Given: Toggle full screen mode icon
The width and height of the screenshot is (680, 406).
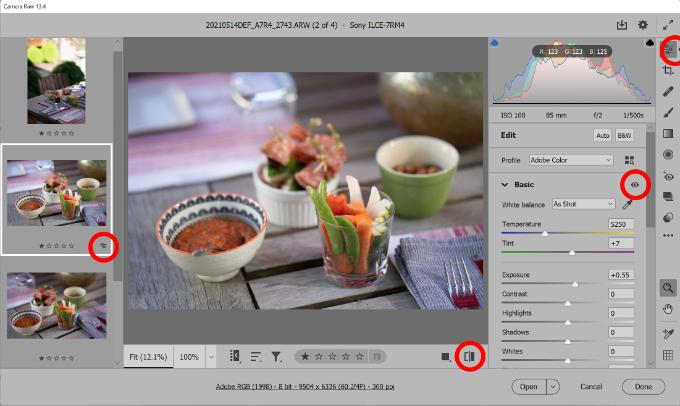Looking at the screenshot, I should (668, 25).
